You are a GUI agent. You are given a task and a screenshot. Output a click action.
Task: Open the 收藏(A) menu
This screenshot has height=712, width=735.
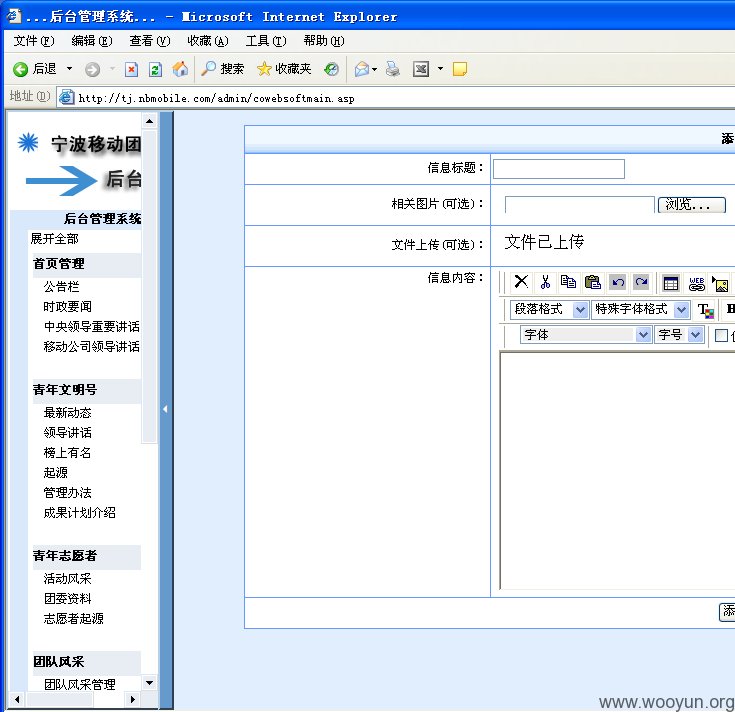[208, 41]
